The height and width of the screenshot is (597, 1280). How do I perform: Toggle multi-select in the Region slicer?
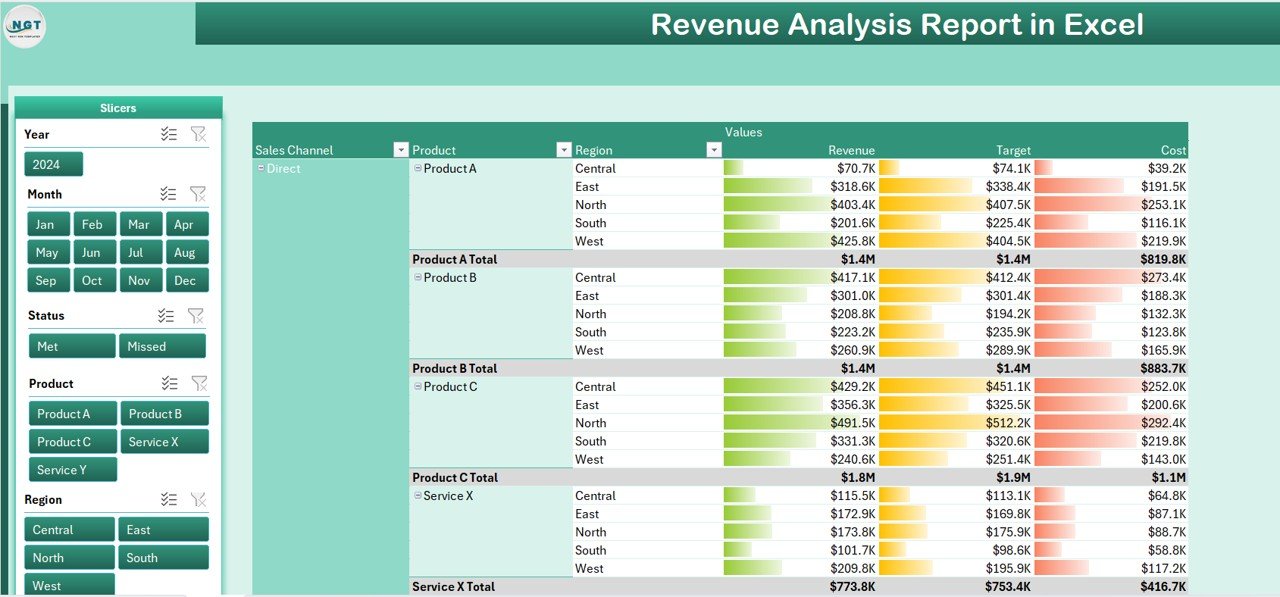click(x=170, y=499)
